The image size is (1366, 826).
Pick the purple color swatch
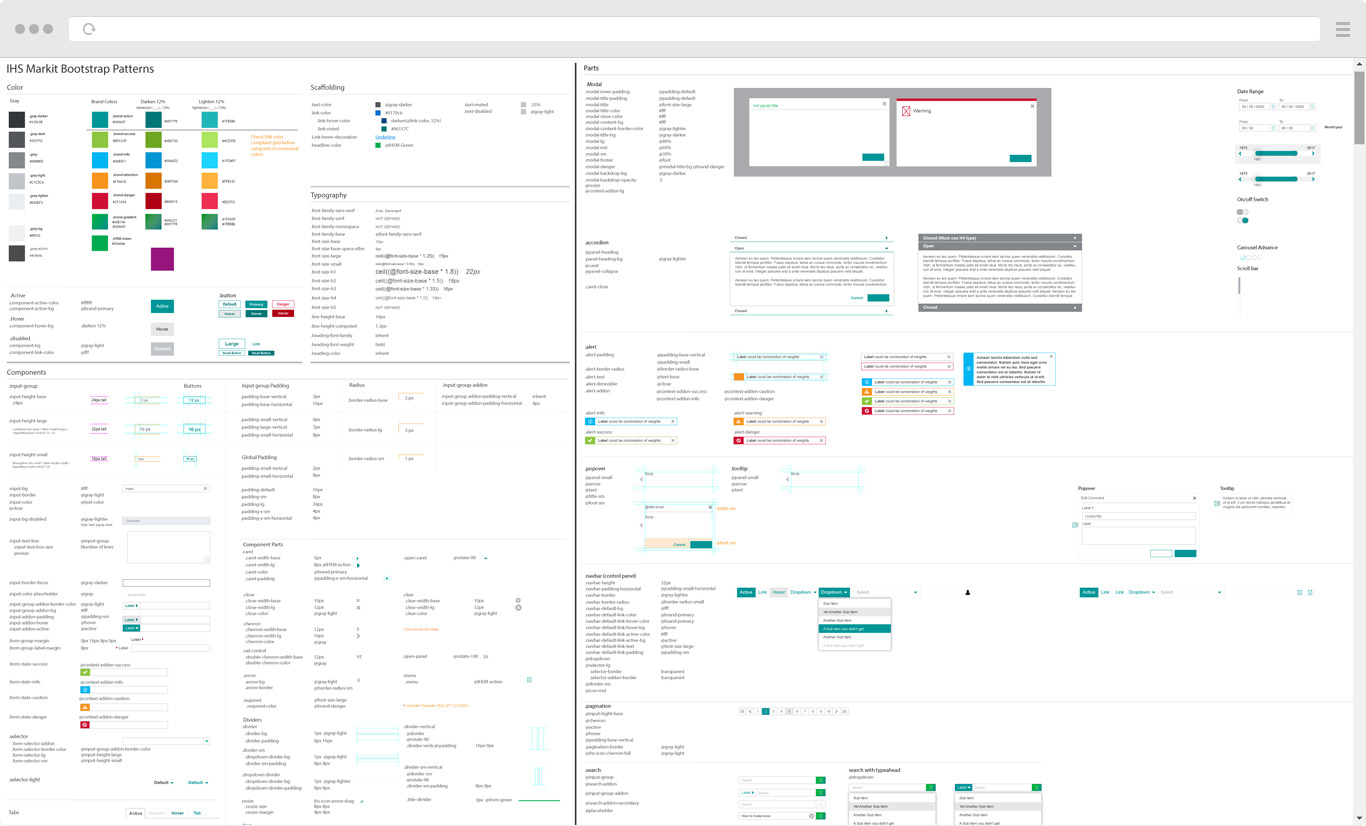[162, 259]
